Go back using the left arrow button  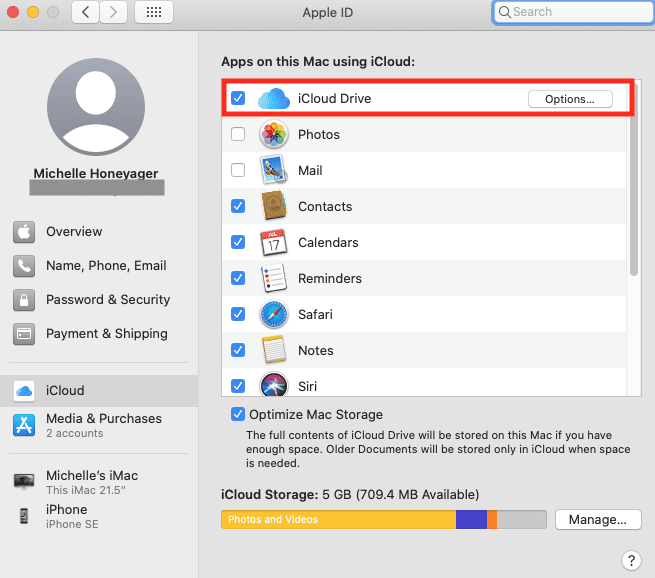(x=85, y=12)
